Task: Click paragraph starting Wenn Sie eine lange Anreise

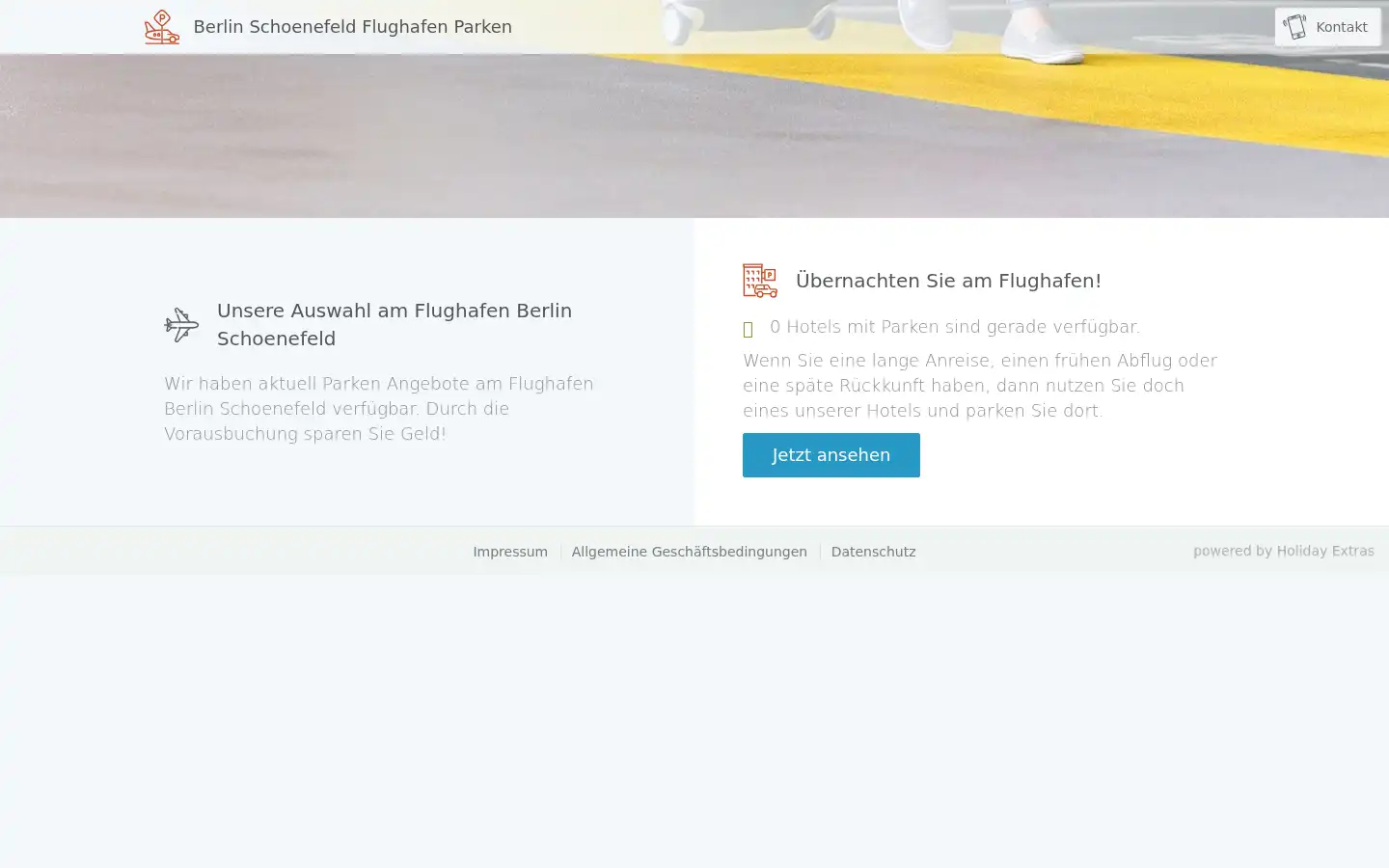Action: click(x=980, y=386)
